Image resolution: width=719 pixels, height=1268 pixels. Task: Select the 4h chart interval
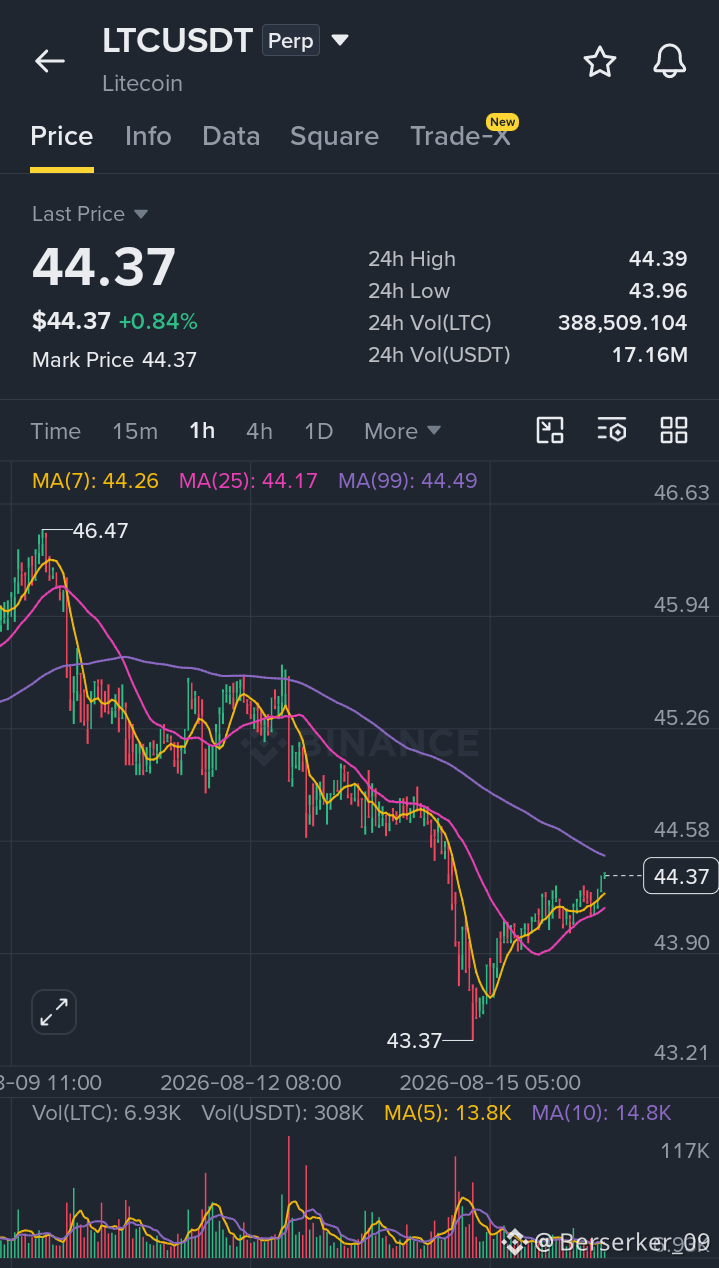point(259,431)
